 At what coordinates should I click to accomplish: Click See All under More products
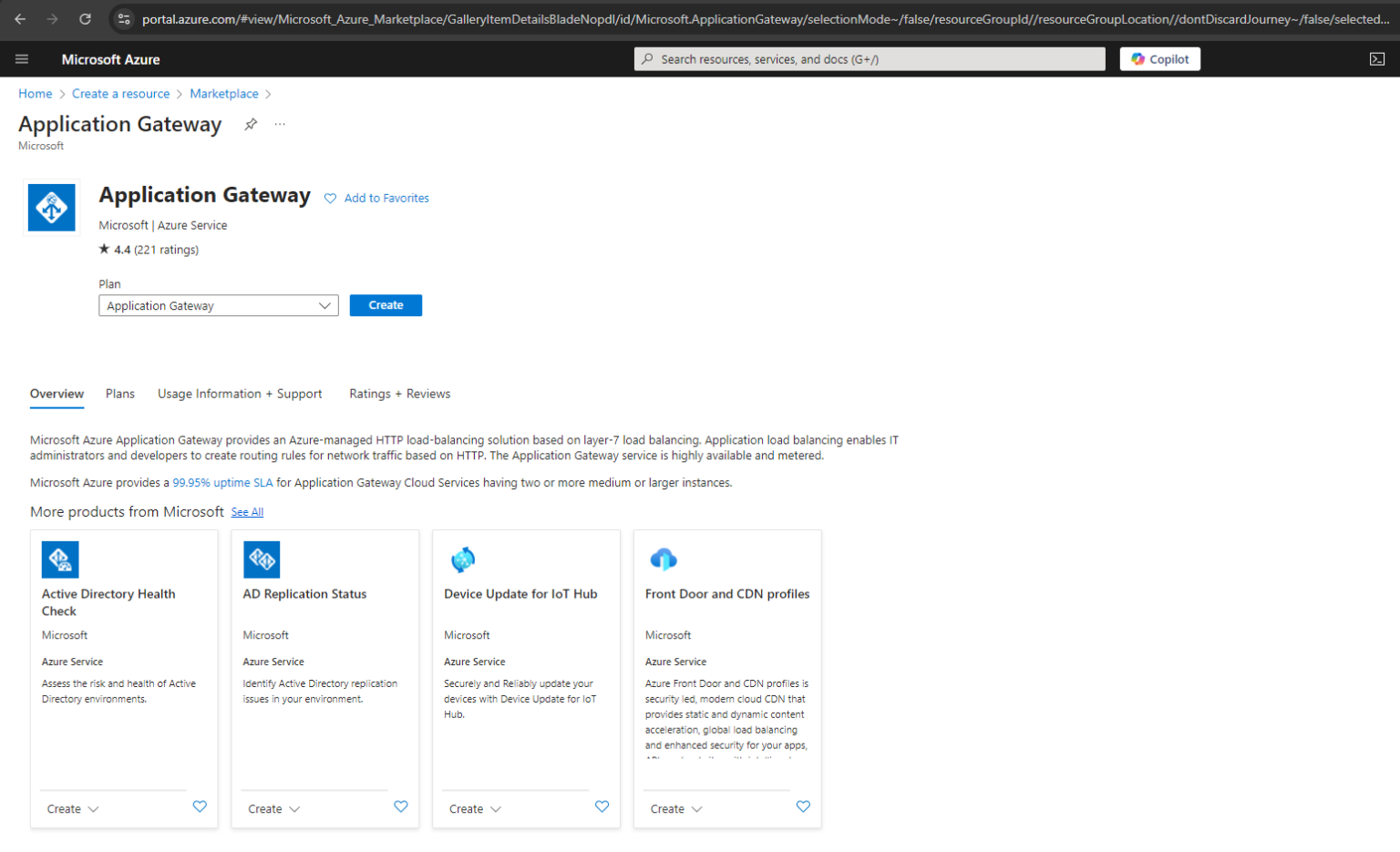pos(247,511)
